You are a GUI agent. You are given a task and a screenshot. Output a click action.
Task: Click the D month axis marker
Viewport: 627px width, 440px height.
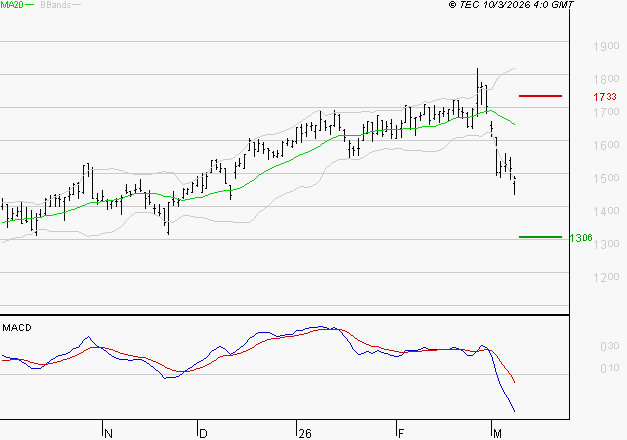pos(203,434)
